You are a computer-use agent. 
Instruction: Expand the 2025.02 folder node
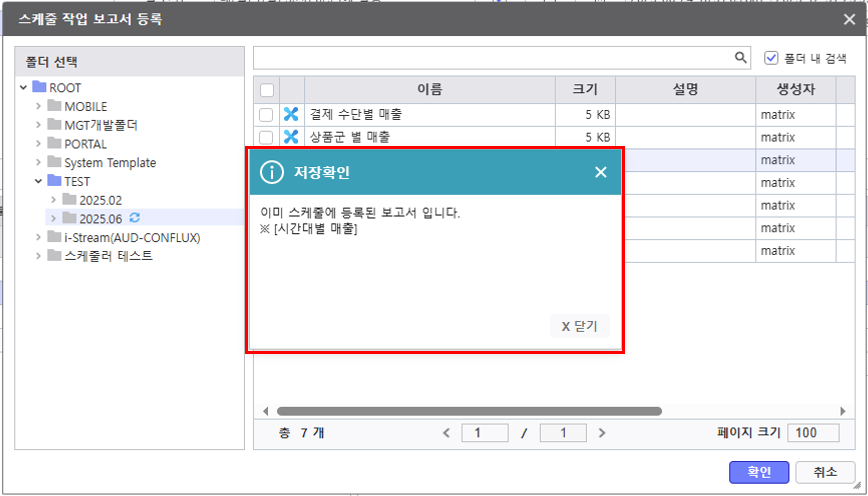pos(53,200)
